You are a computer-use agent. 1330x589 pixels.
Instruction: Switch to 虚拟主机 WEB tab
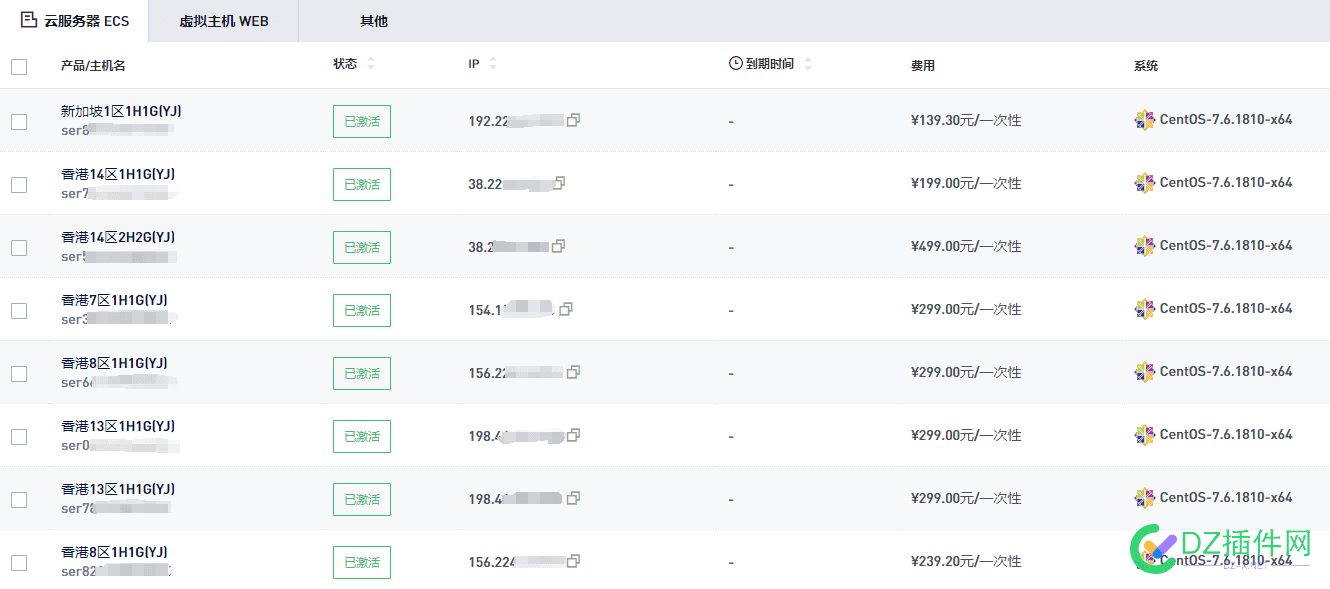coord(224,21)
